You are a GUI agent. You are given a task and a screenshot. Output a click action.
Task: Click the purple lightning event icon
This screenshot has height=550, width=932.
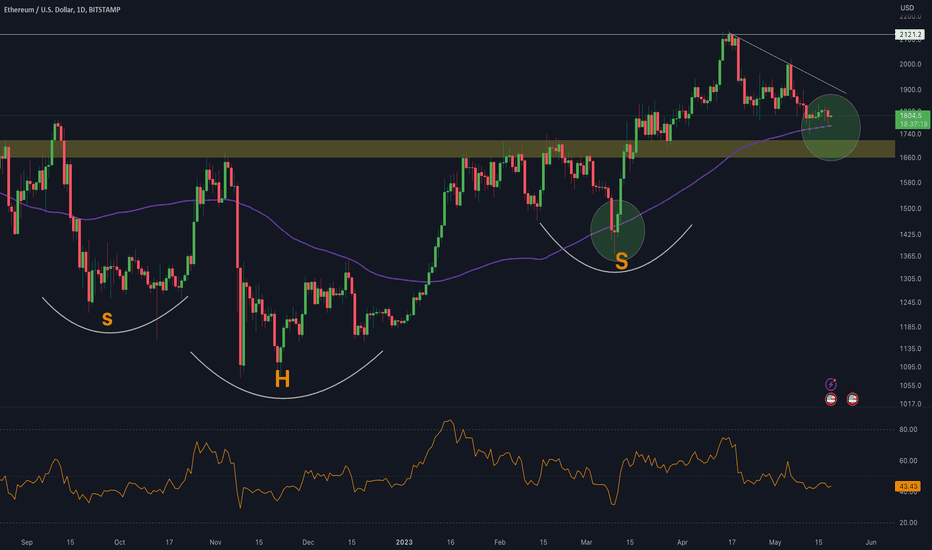click(831, 384)
